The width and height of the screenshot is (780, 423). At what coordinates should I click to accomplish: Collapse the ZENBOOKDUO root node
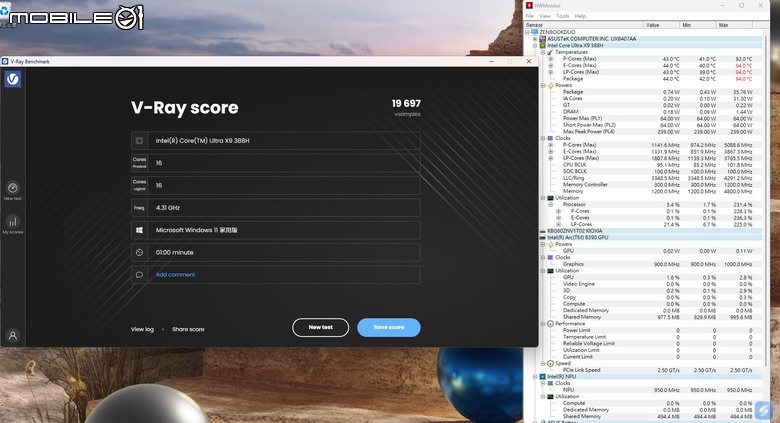tap(527, 32)
